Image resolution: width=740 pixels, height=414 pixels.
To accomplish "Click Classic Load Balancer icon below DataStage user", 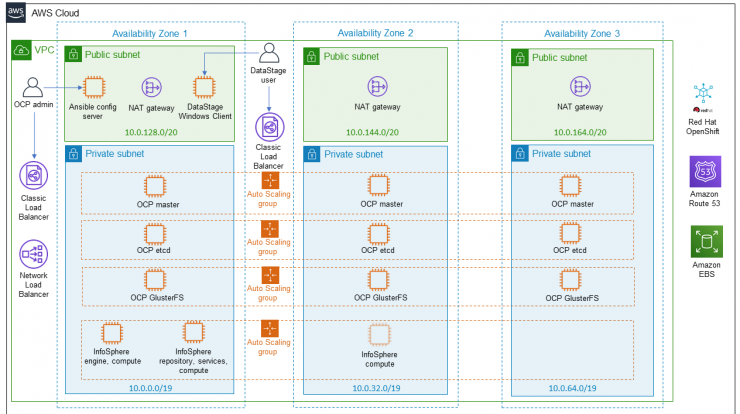I will tap(269, 127).
